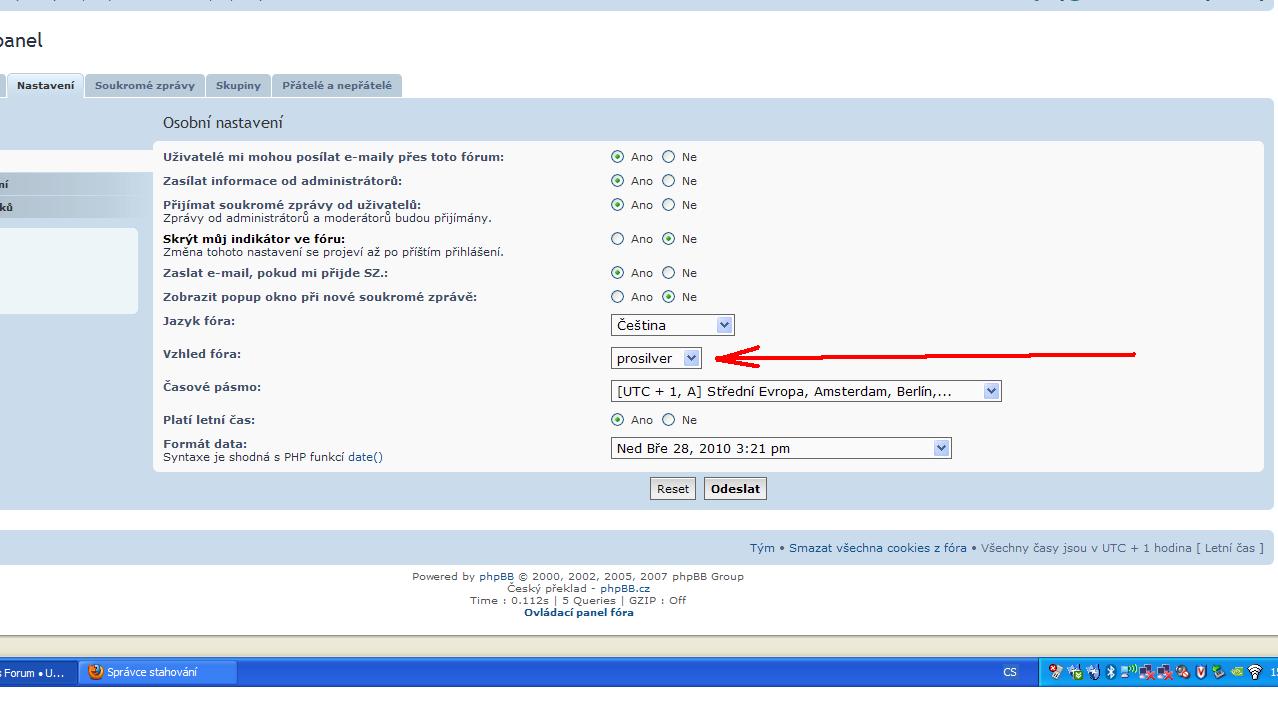Select Ano for Skrýt můj indikátor
This screenshot has width=1278, height=704.
point(617,239)
